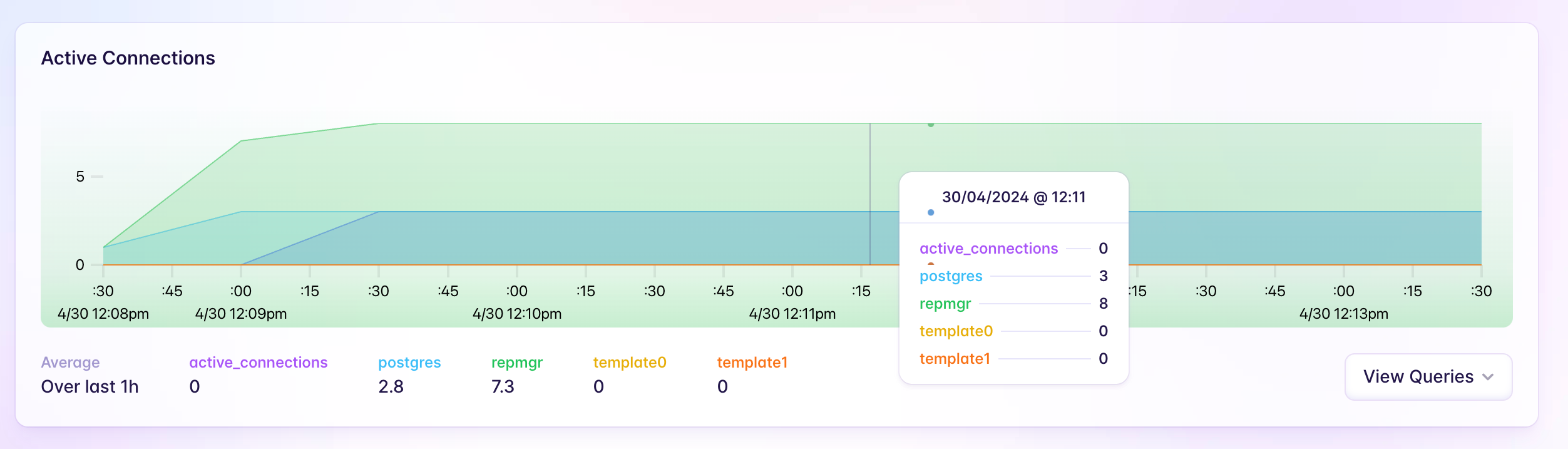This screenshot has height=449, width=1568.
Task: Toggle the repmgr series in the bottom legend
Action: click(x=516, y=363)
